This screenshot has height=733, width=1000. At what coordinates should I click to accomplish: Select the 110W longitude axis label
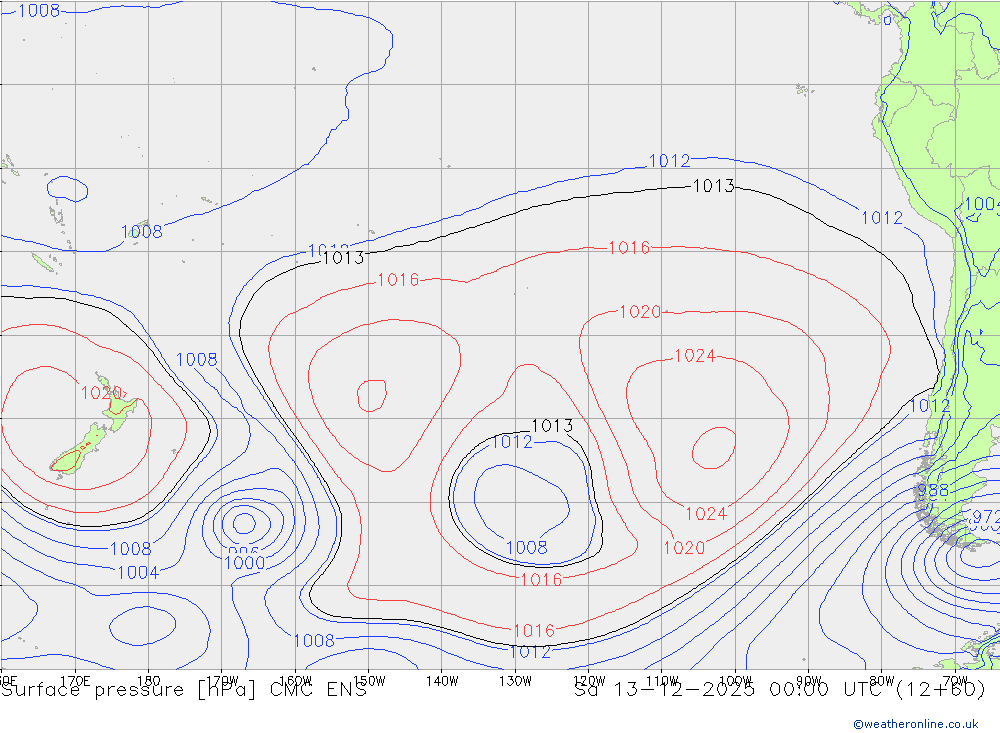pos(662,681)
